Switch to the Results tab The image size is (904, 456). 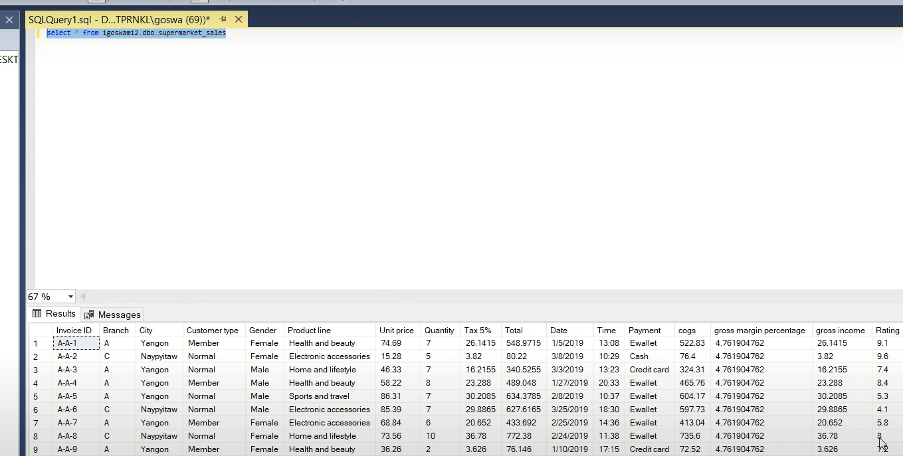tap(54, 314)
